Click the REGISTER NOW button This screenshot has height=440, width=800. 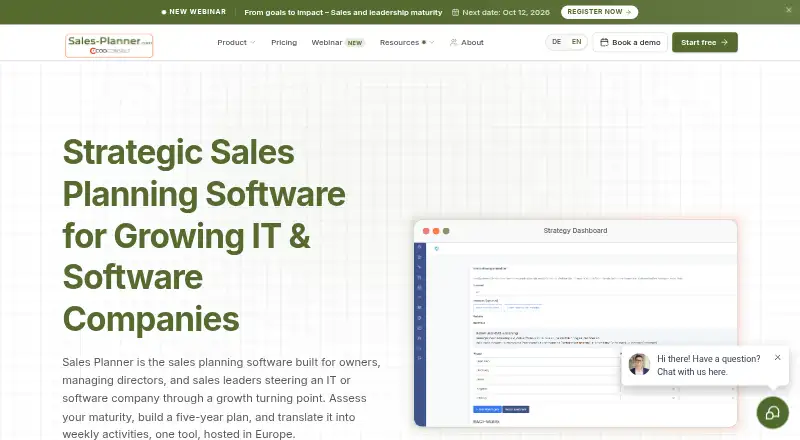coord(599,12)
